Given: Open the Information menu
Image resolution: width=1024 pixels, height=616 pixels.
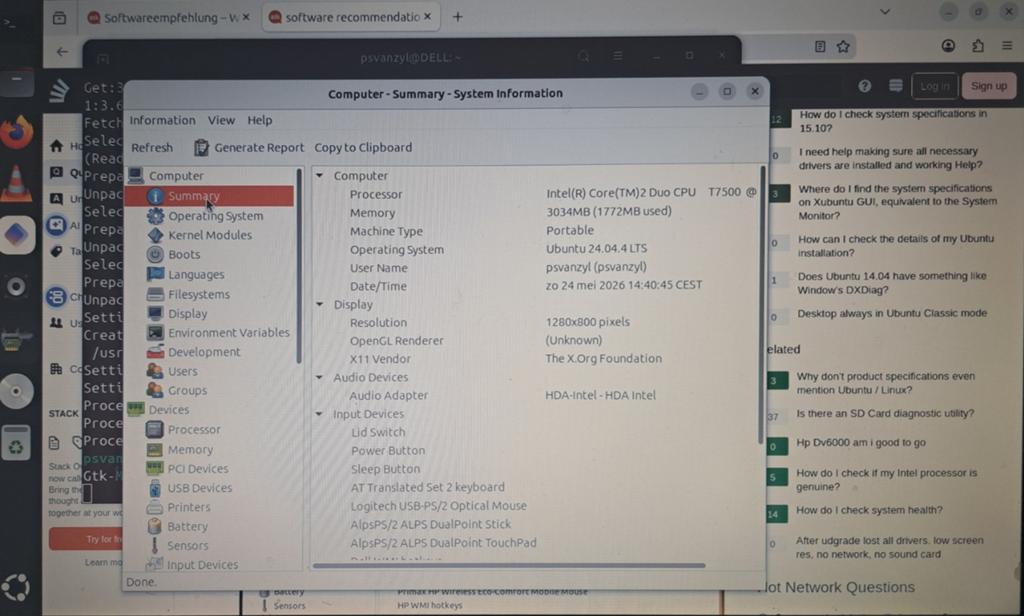Looking at the screenshot, I should 162,120.
